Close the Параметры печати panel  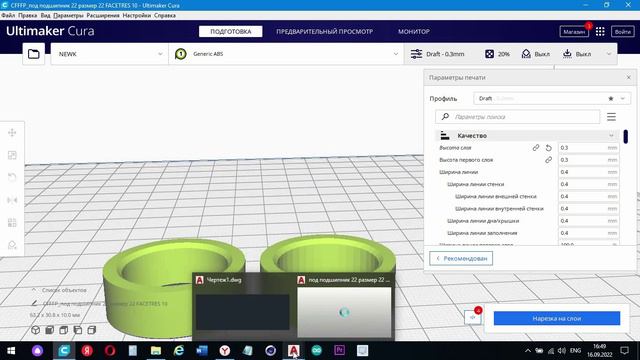click(629, 78)
